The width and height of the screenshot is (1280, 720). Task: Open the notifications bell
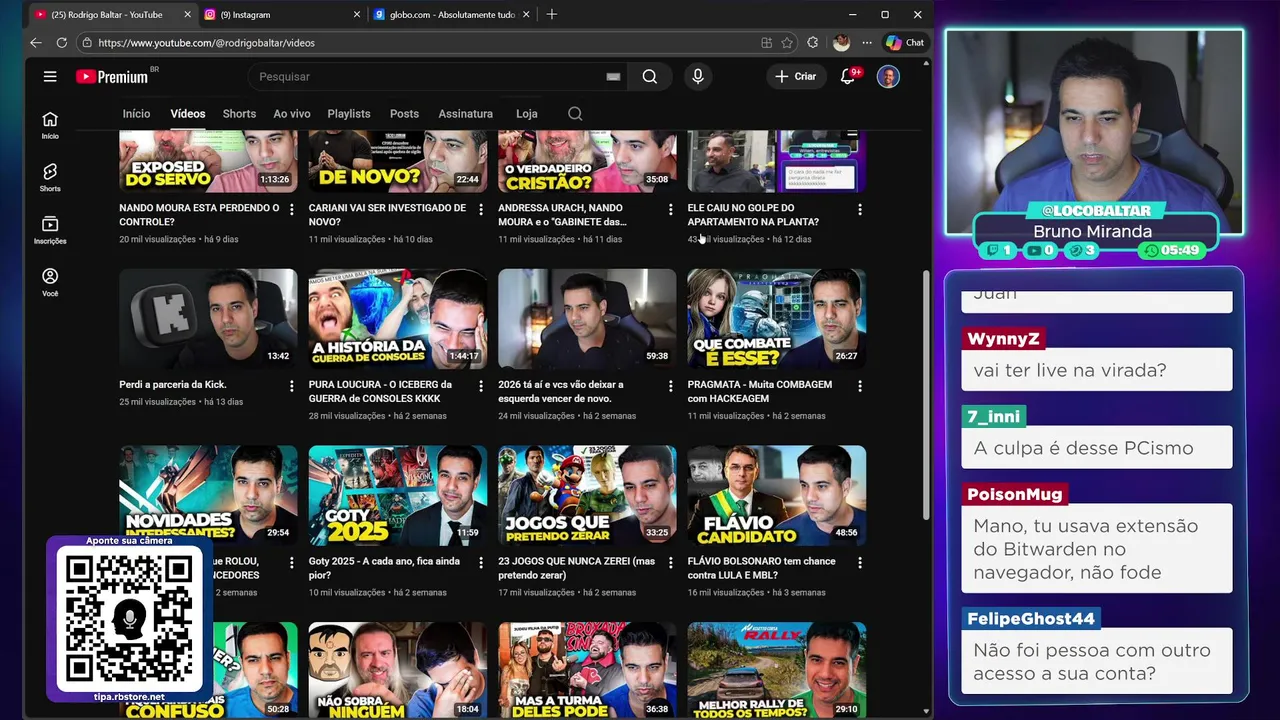pyautogui.click(x=848, y=76)
